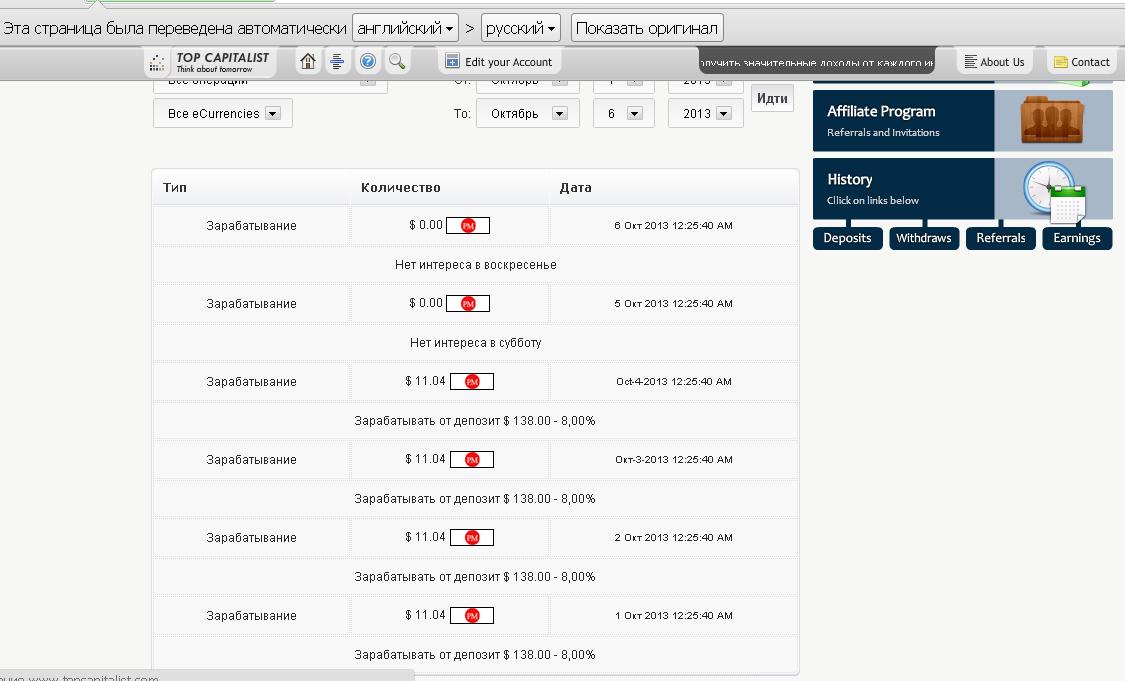The image size is (1125, 681).
Task: Click the History clock calendar icon
Action: (1054, 189)
